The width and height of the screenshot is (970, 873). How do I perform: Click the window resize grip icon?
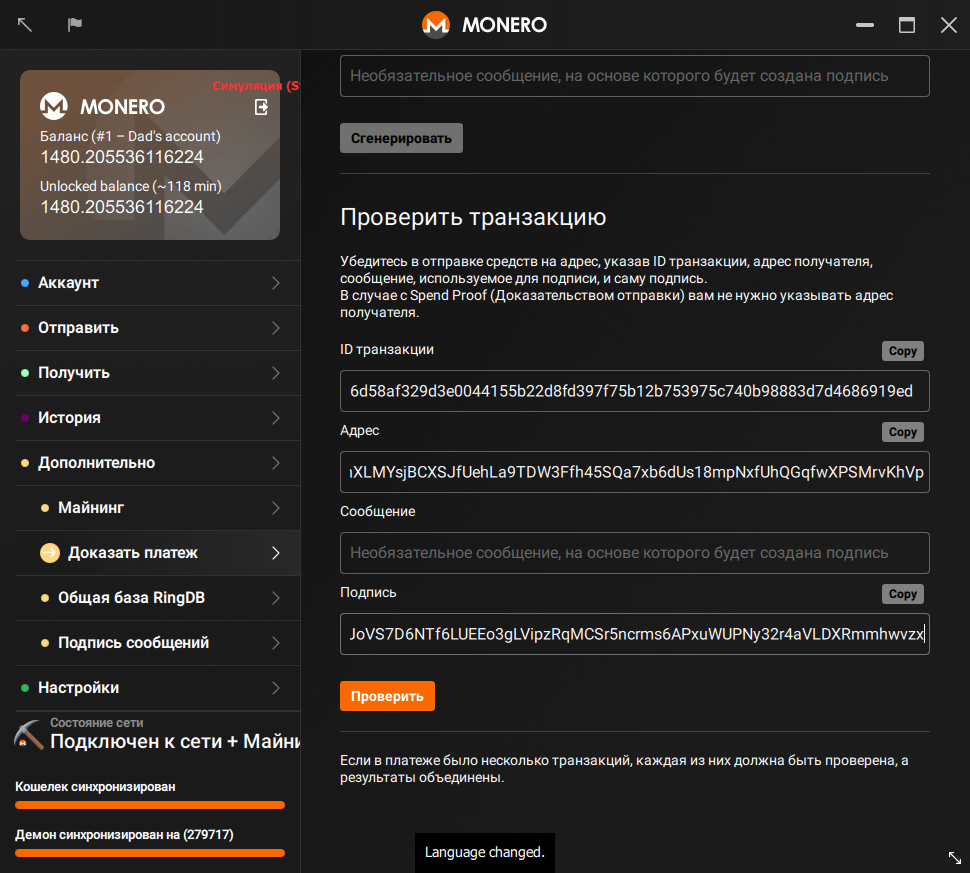955,858
